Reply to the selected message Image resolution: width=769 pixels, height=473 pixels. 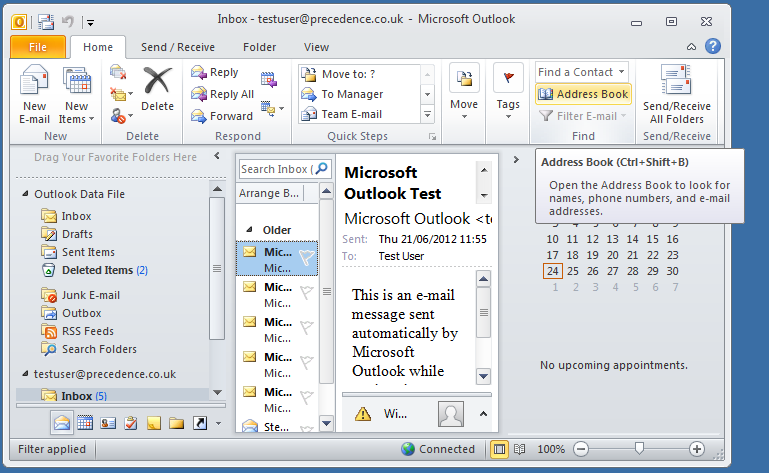215,72
